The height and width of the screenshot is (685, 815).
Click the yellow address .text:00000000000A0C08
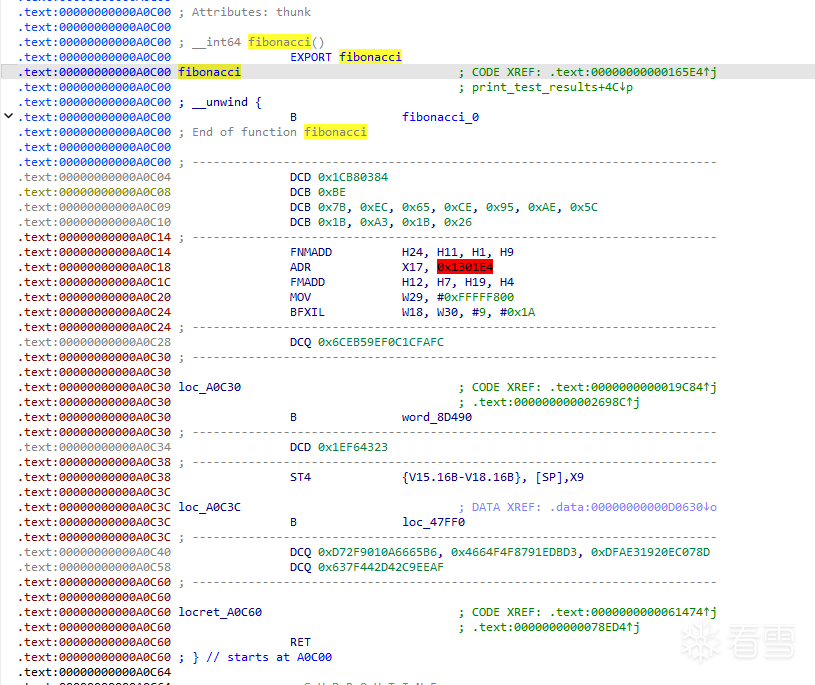coord(95,192)
